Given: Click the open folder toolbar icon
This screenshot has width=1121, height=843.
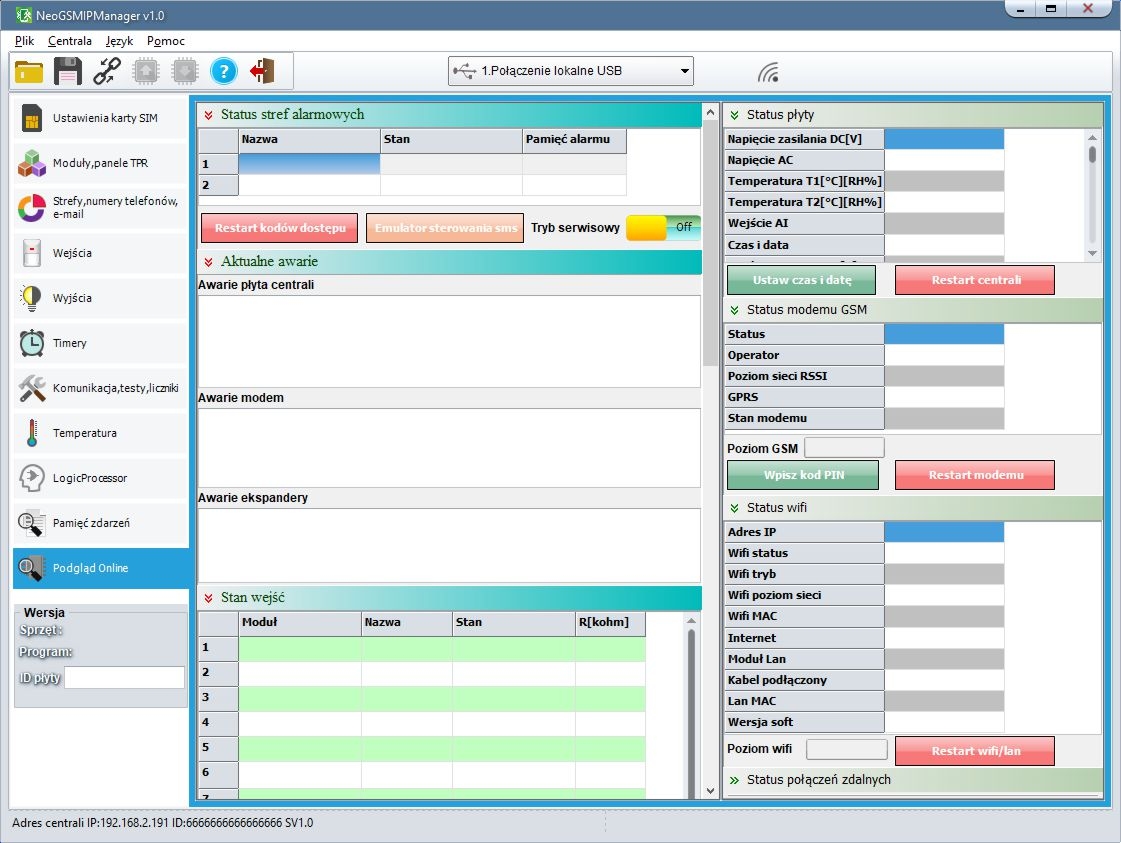Looking at the screenshot, I should [x=29, y=71].
